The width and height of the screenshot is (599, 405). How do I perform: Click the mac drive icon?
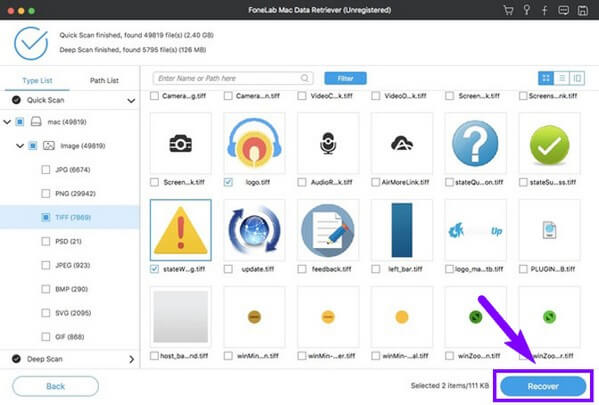tap(36, 122)
